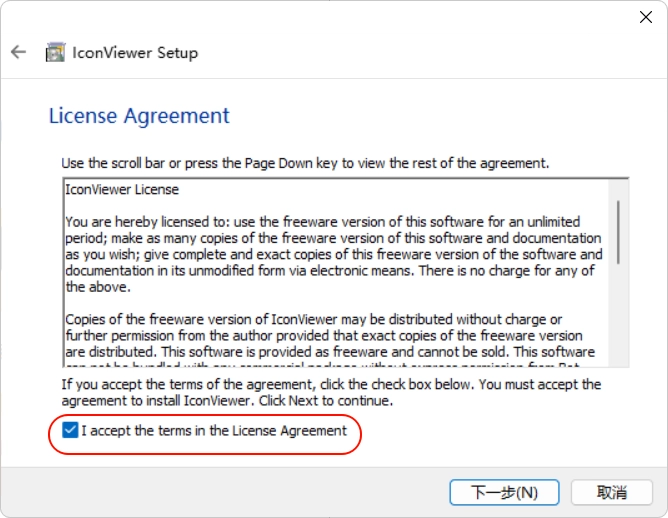Click the scrollbar track above the thumb
The image size is (668, 518).
tap(618, 190)
